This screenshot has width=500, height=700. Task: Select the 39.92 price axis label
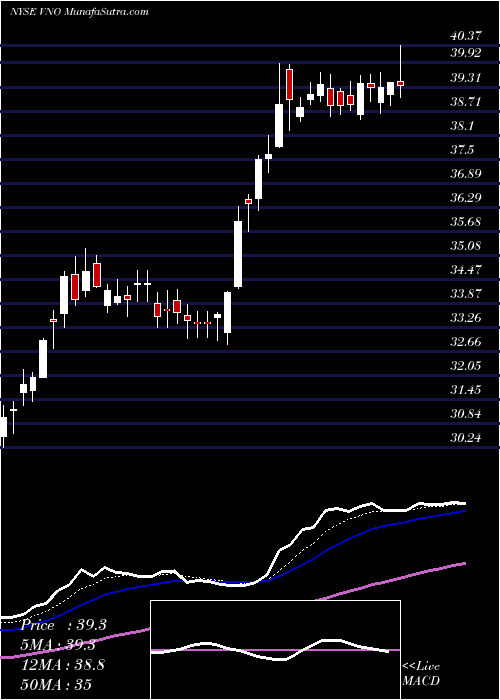point(467,53)
